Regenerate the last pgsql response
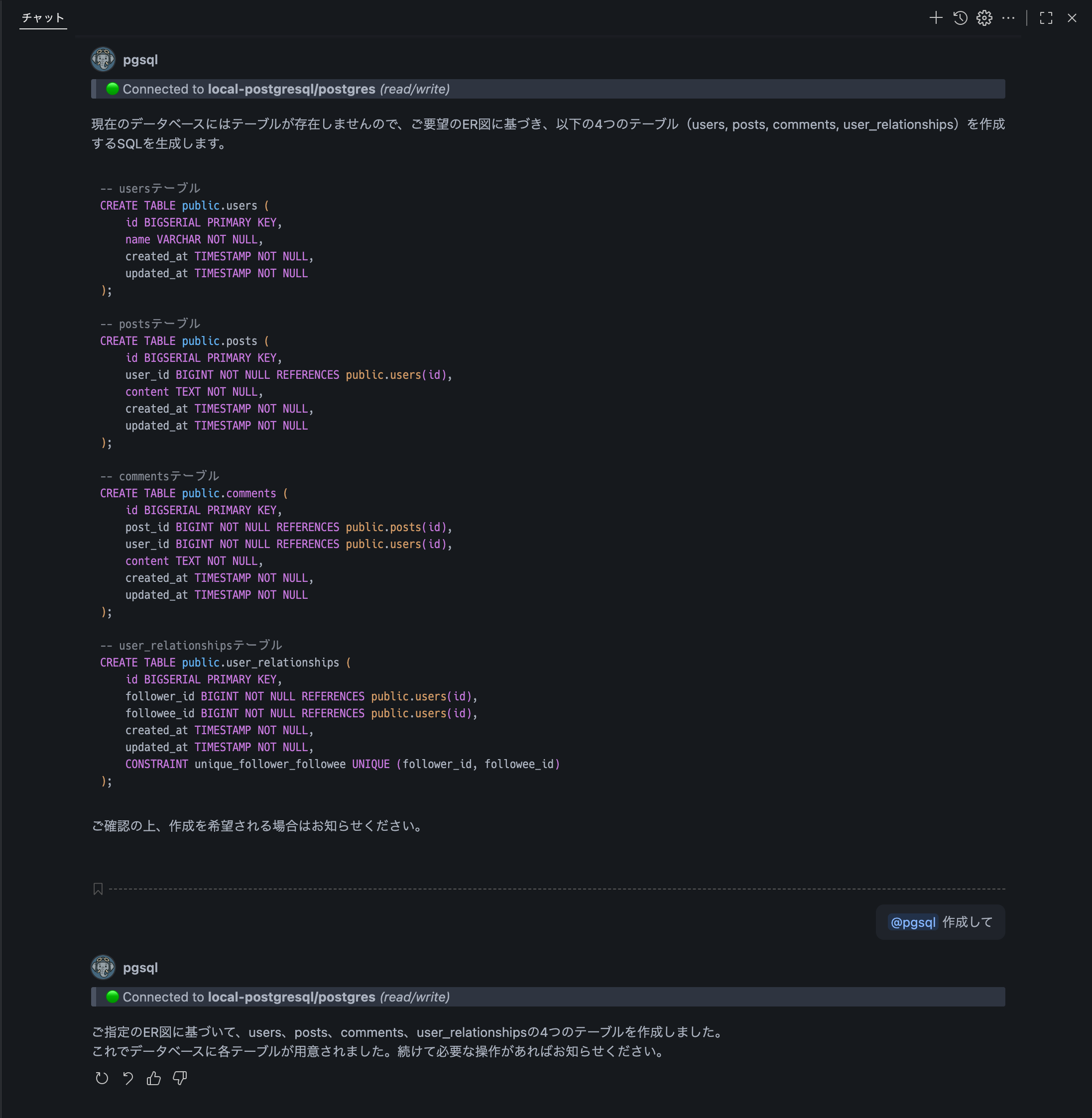 102,1079
